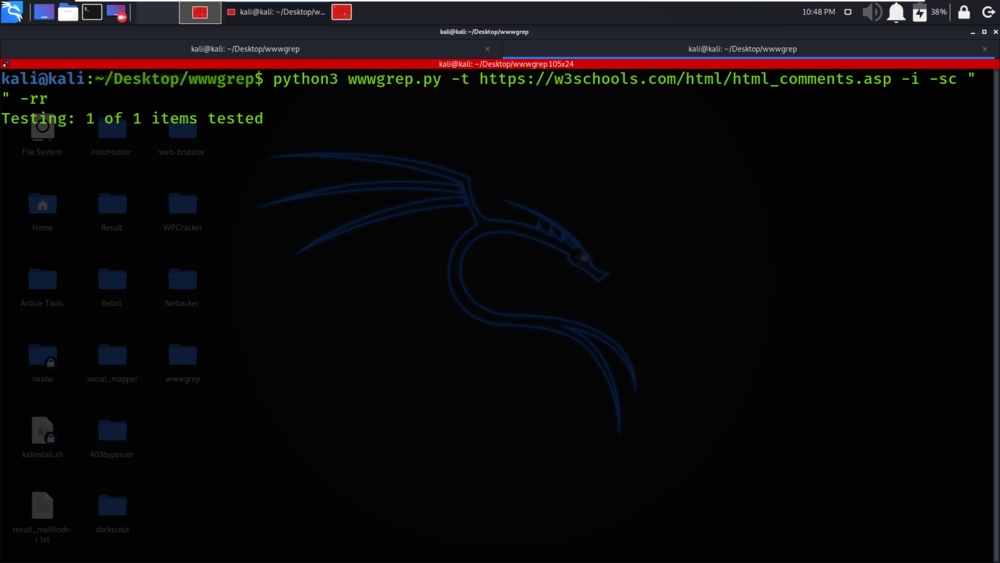The width and height of the screenshot is (1000, 563).
Task: Open battery power manager icon
Action: pyautogui.click(x=919, y=12)
